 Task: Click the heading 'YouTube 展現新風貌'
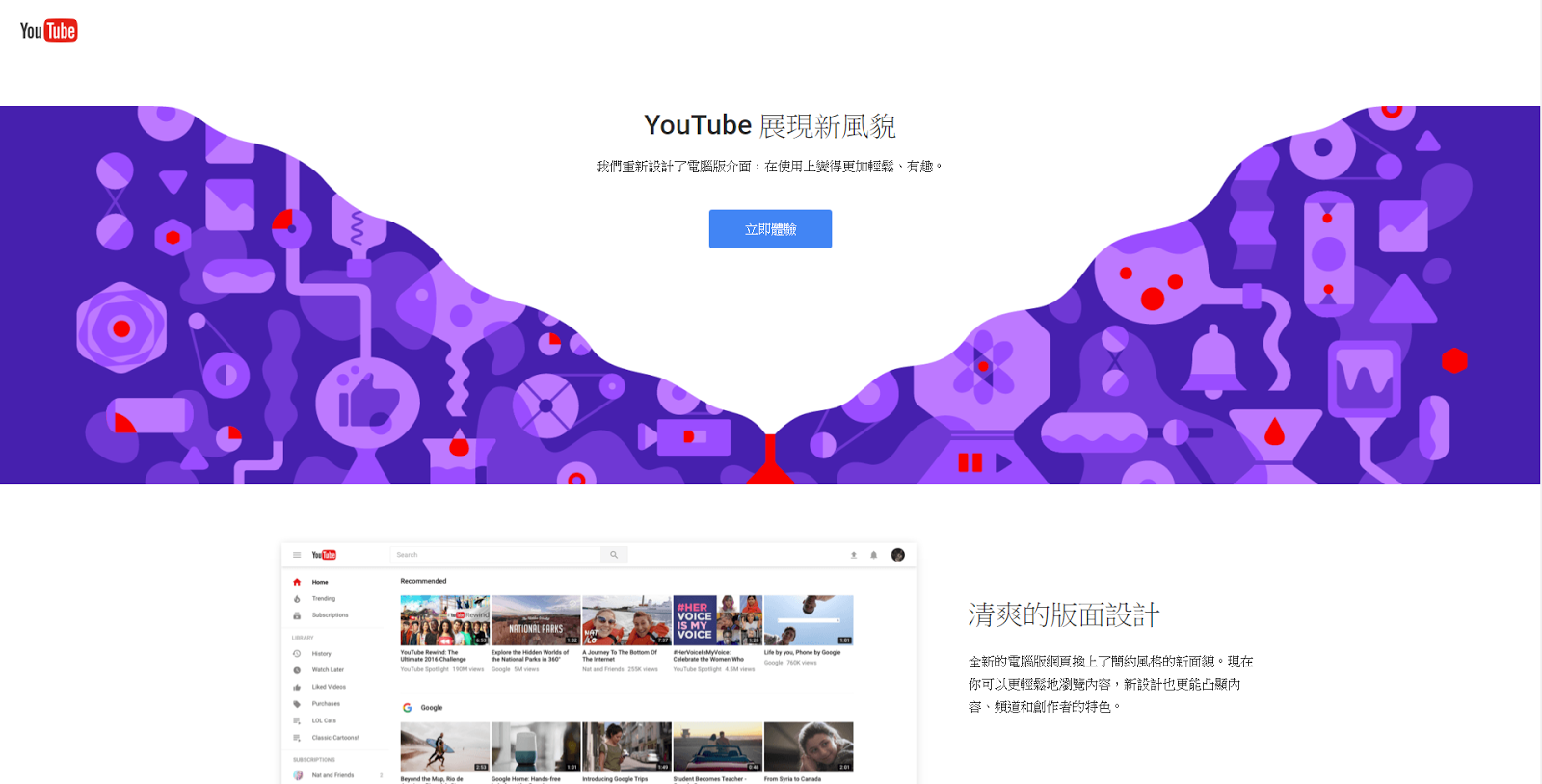[770, 125]
